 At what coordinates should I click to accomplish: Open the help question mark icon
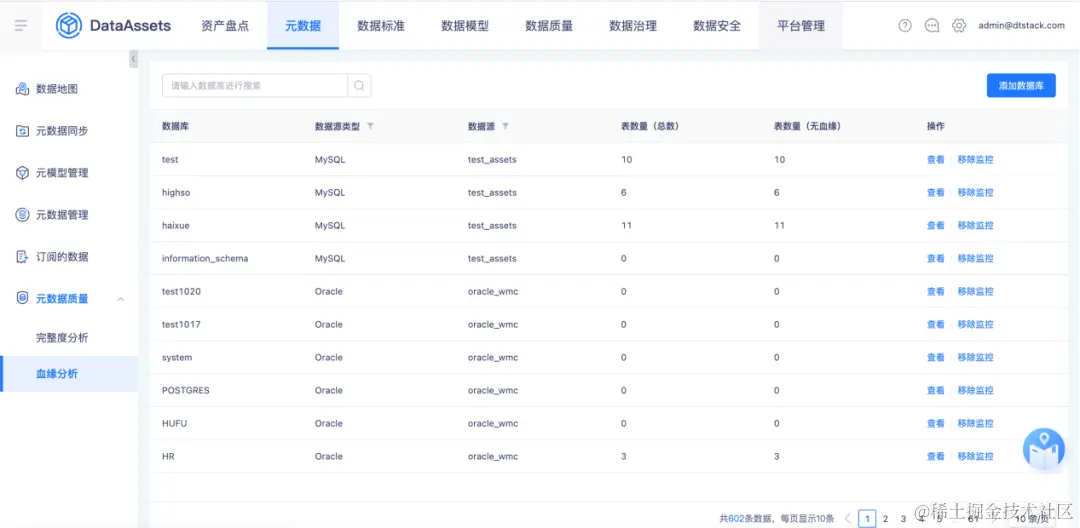coord(905,25)
